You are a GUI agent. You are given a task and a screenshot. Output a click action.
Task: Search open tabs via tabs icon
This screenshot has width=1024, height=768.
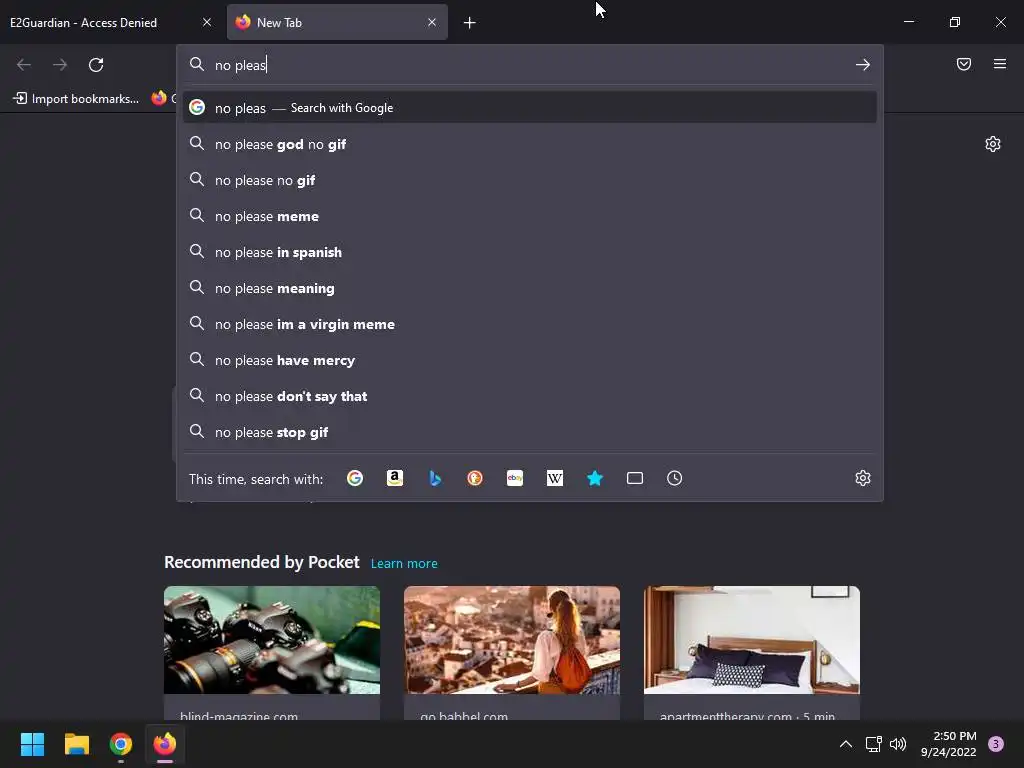click(x=635, y=478)
